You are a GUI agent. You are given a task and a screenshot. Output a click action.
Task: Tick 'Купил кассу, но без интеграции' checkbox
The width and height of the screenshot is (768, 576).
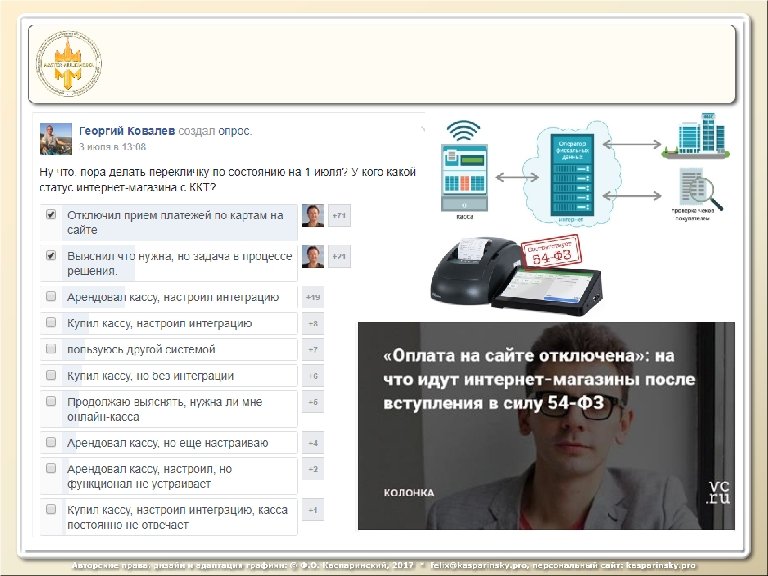(x=51, y=375)
